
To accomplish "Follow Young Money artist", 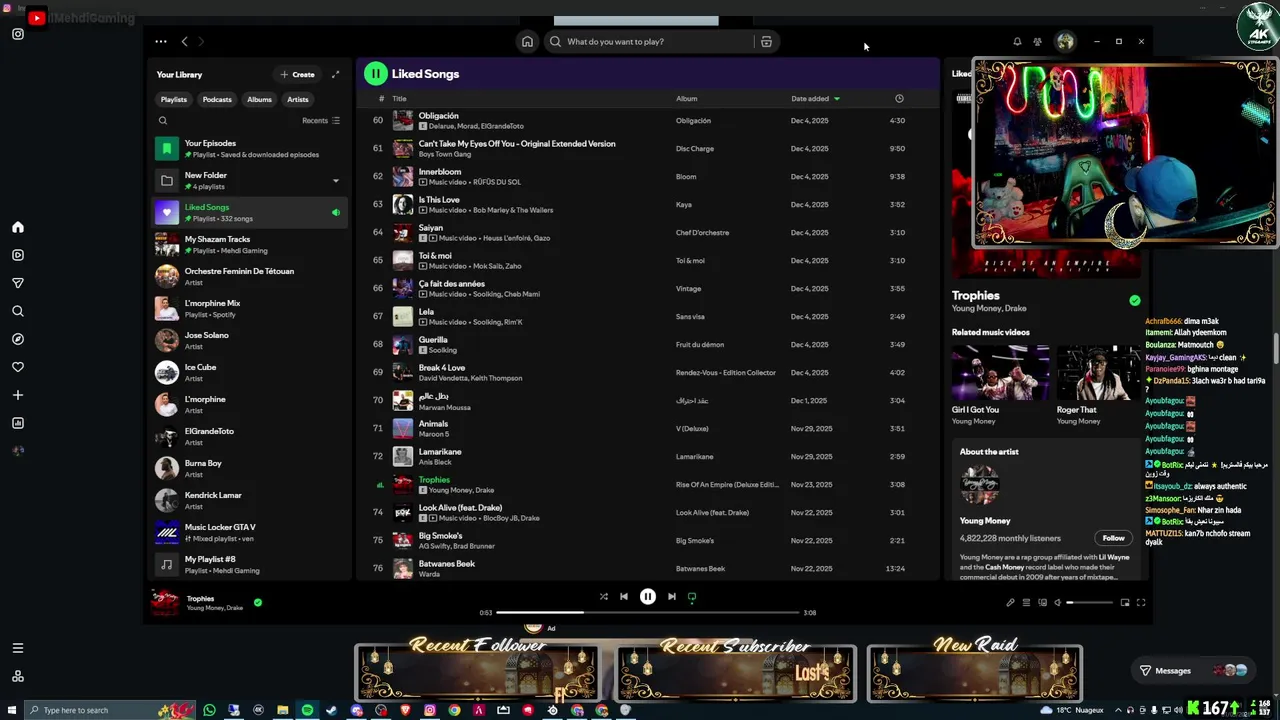I will (1113, 538).
